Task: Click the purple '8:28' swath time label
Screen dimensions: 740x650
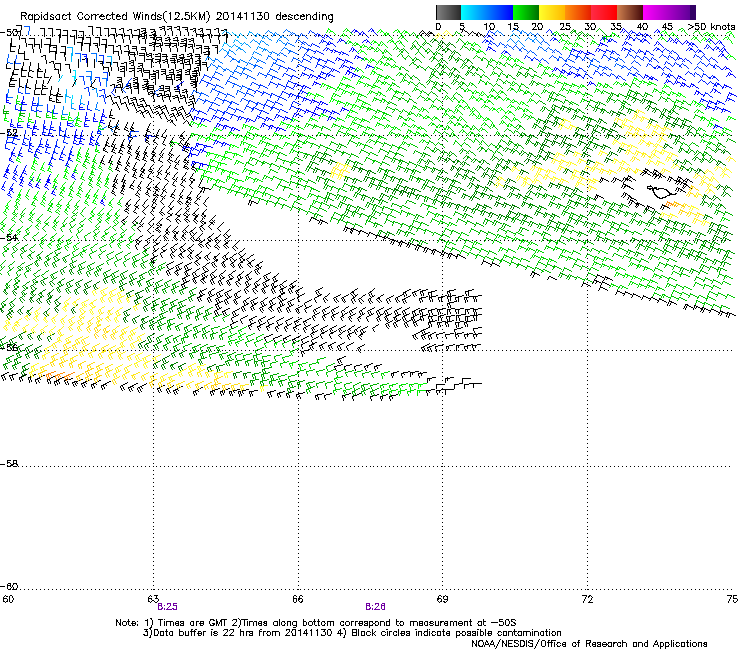Action: [x=375, y=607]
